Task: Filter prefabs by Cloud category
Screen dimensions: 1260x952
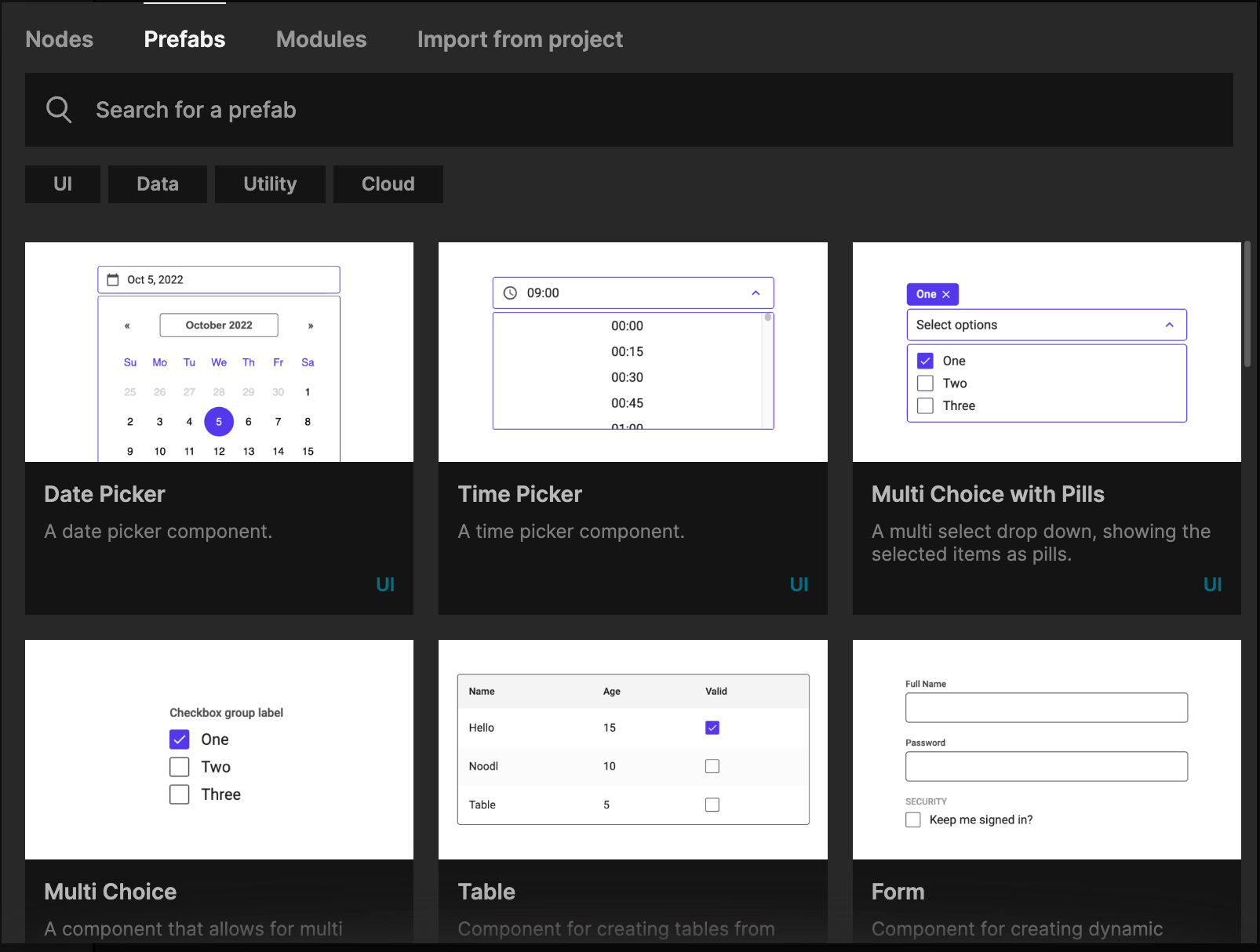Action: 388,184
